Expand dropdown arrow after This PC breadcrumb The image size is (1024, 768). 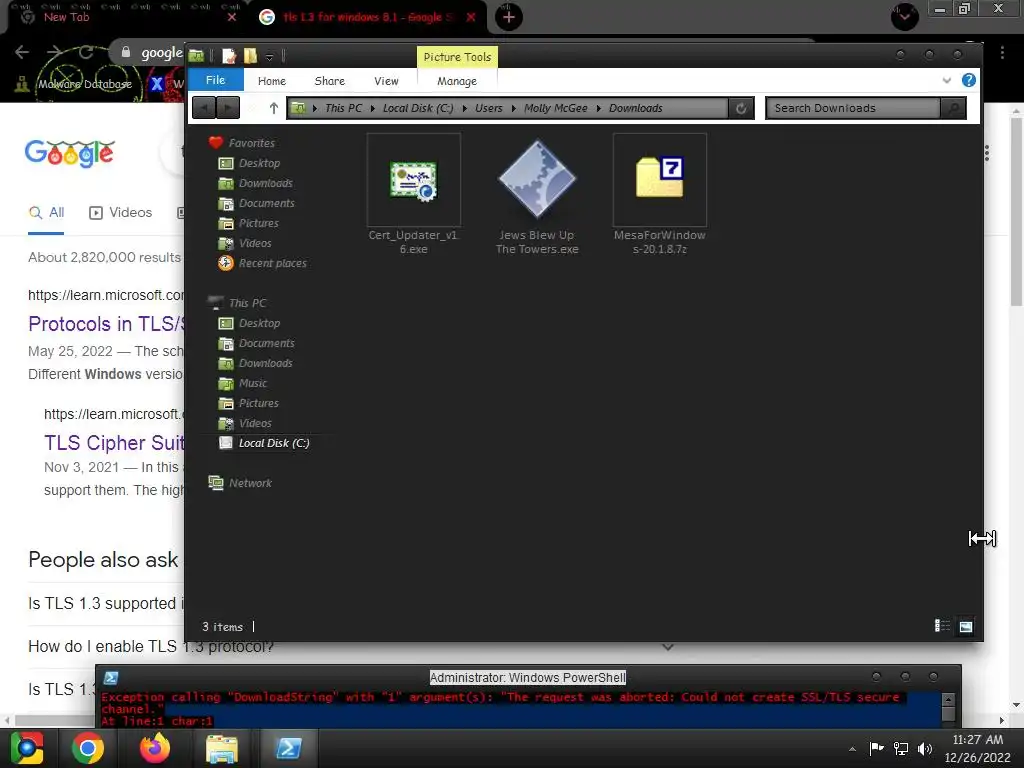point(372,108)
